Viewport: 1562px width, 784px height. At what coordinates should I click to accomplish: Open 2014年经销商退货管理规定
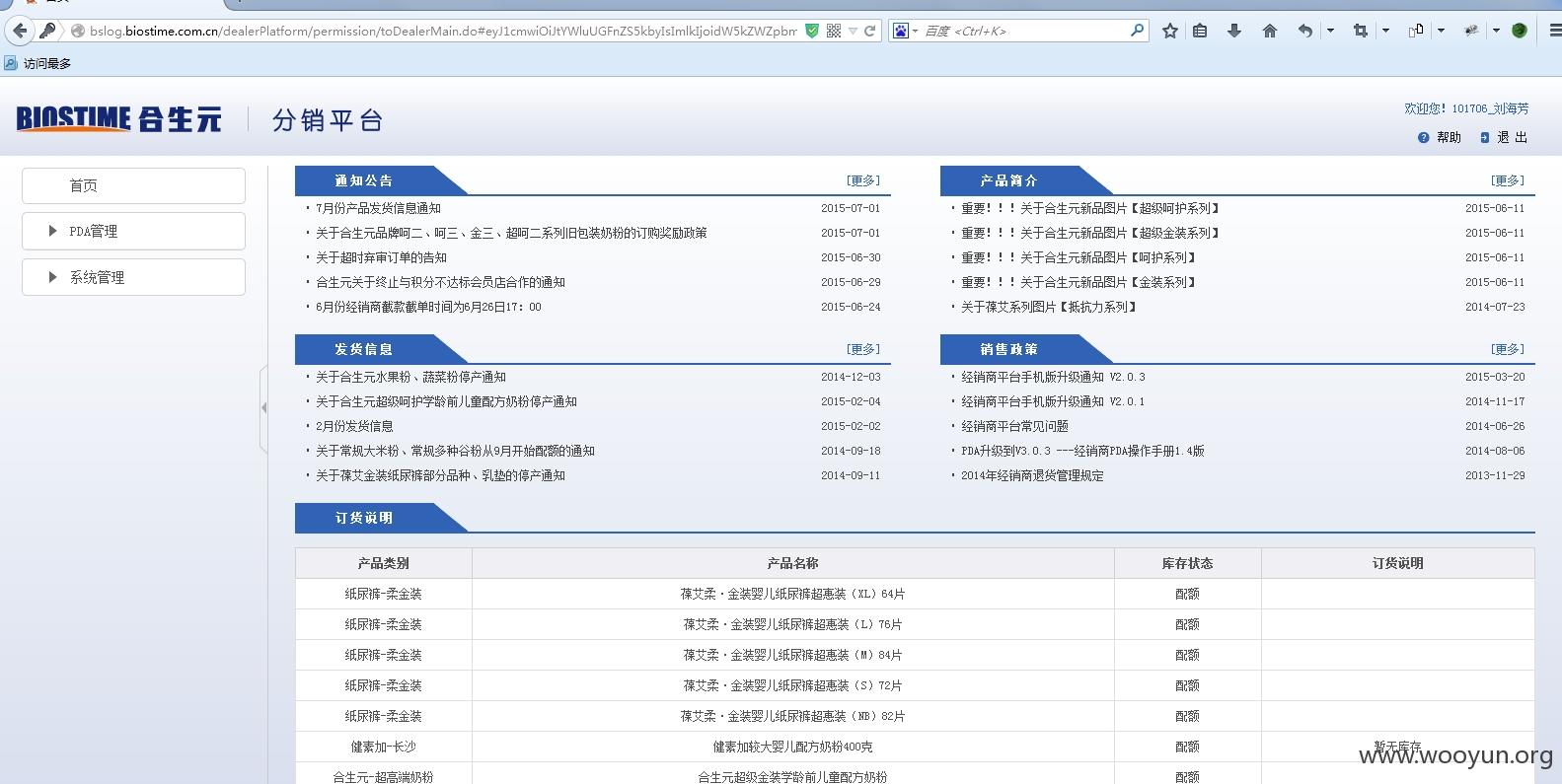tap(1032, 475)
